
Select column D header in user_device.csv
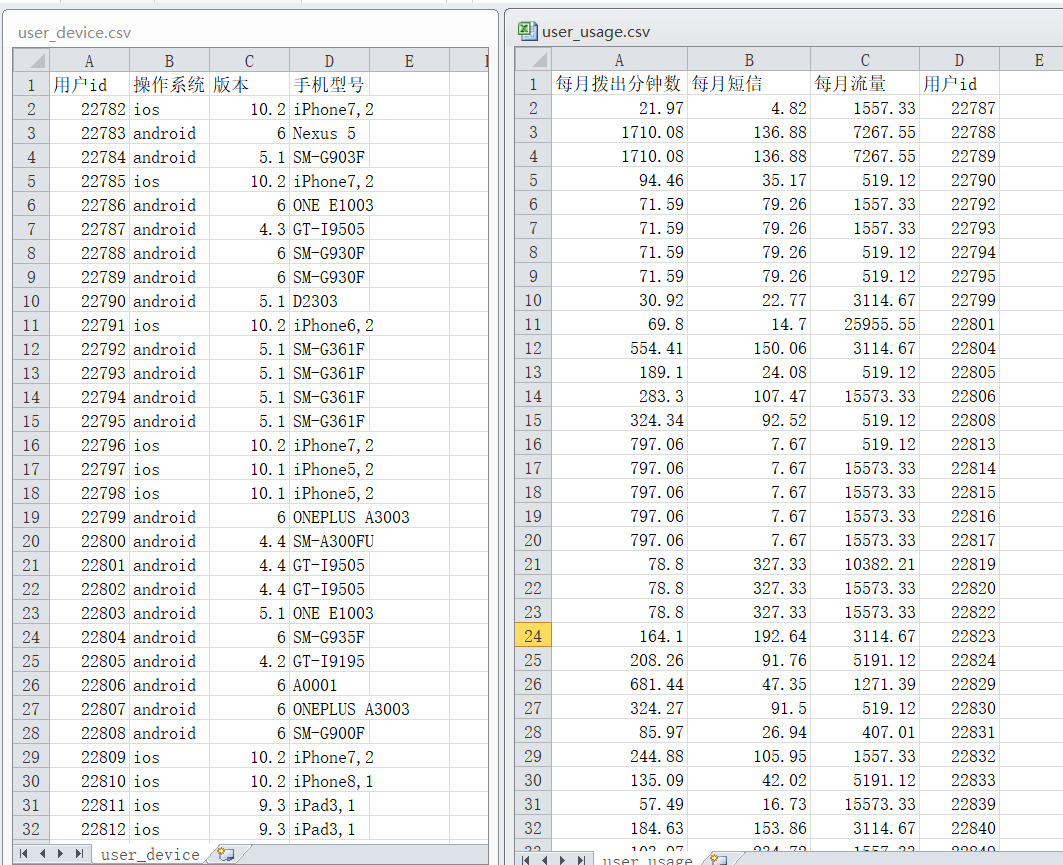(329, 61)
